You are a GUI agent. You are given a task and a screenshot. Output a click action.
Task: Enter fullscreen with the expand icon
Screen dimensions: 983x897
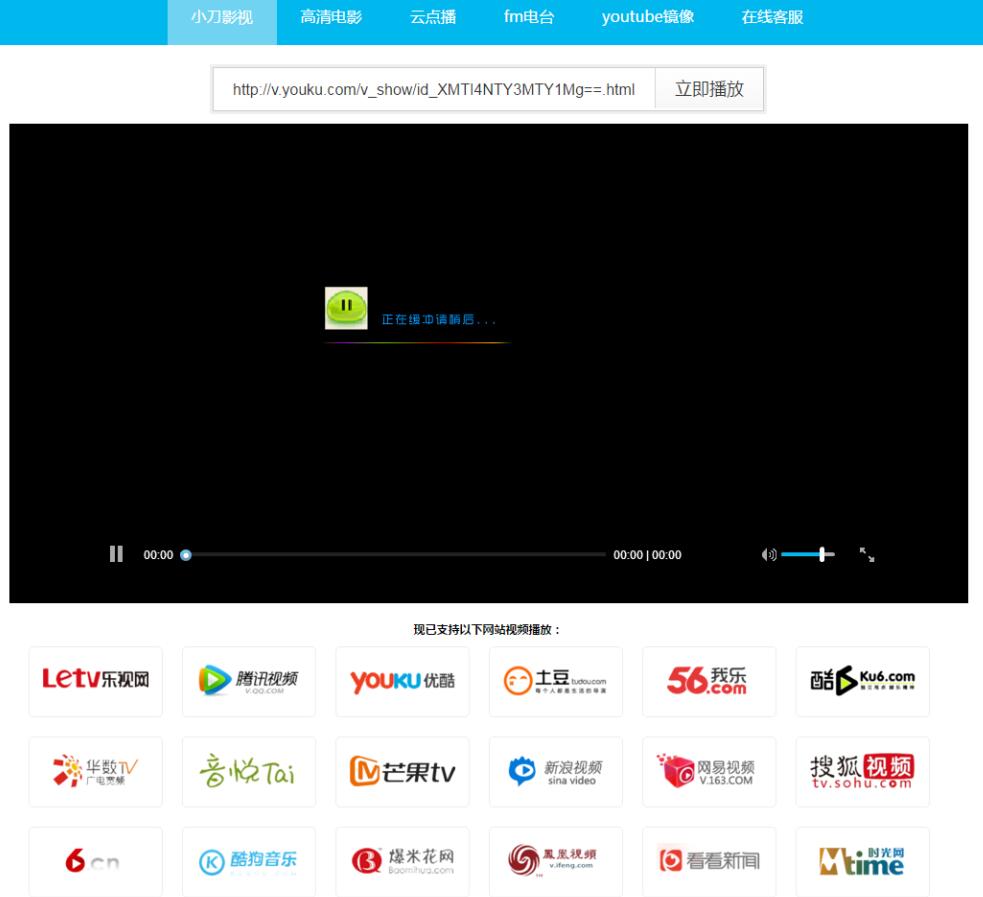[x=866, y=555]
